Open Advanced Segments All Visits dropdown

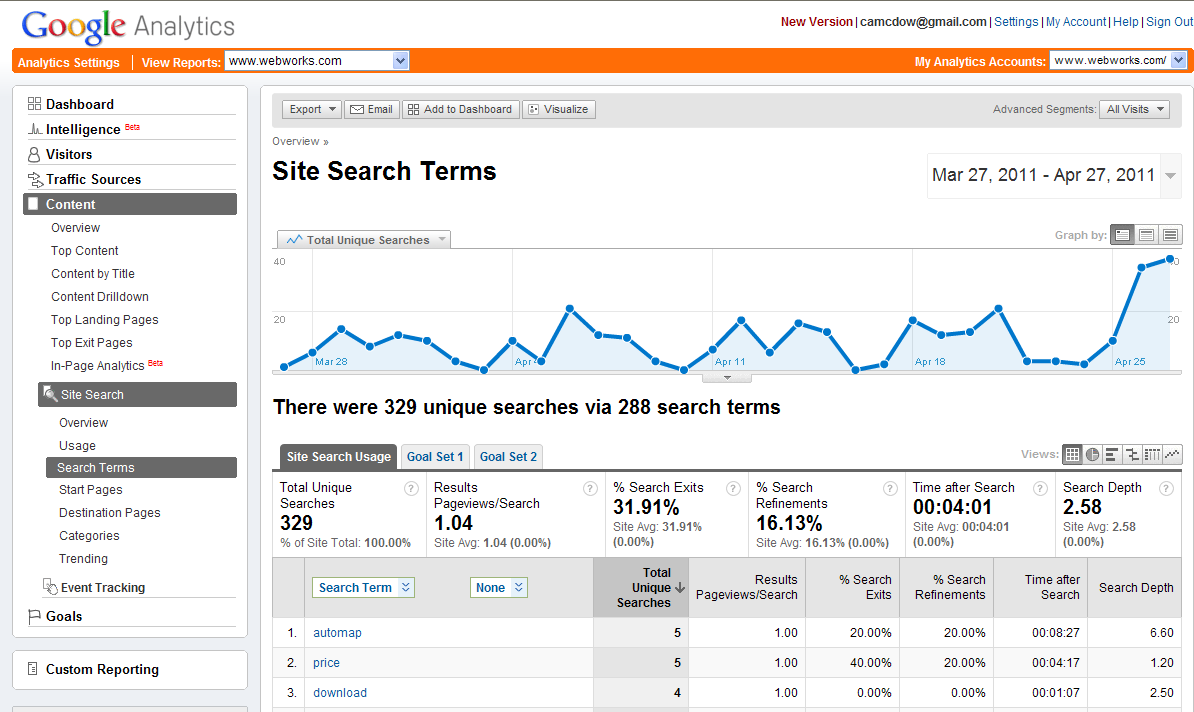tap(1134, 110)
